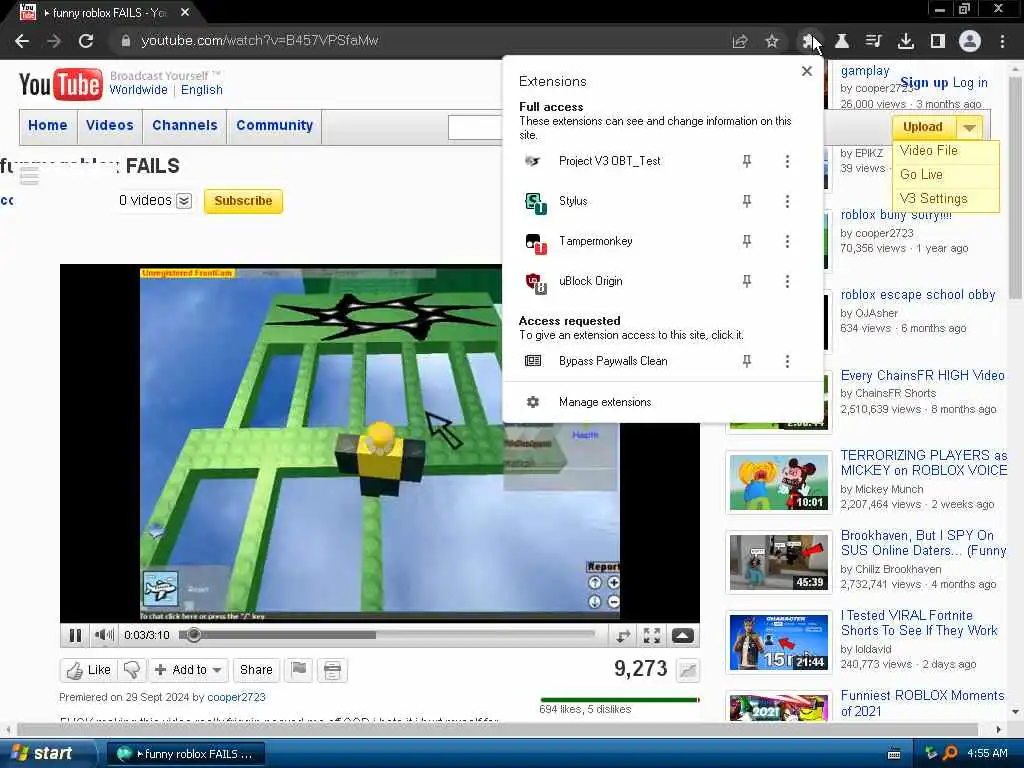Click the Sign up link
Screen dimensions: 1024x768
point(924,83)
